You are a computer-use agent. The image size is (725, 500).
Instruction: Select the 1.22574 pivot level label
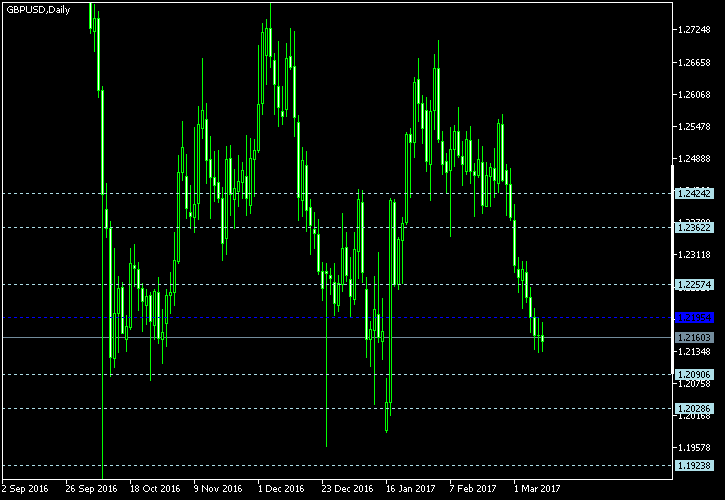click(694, 284)
